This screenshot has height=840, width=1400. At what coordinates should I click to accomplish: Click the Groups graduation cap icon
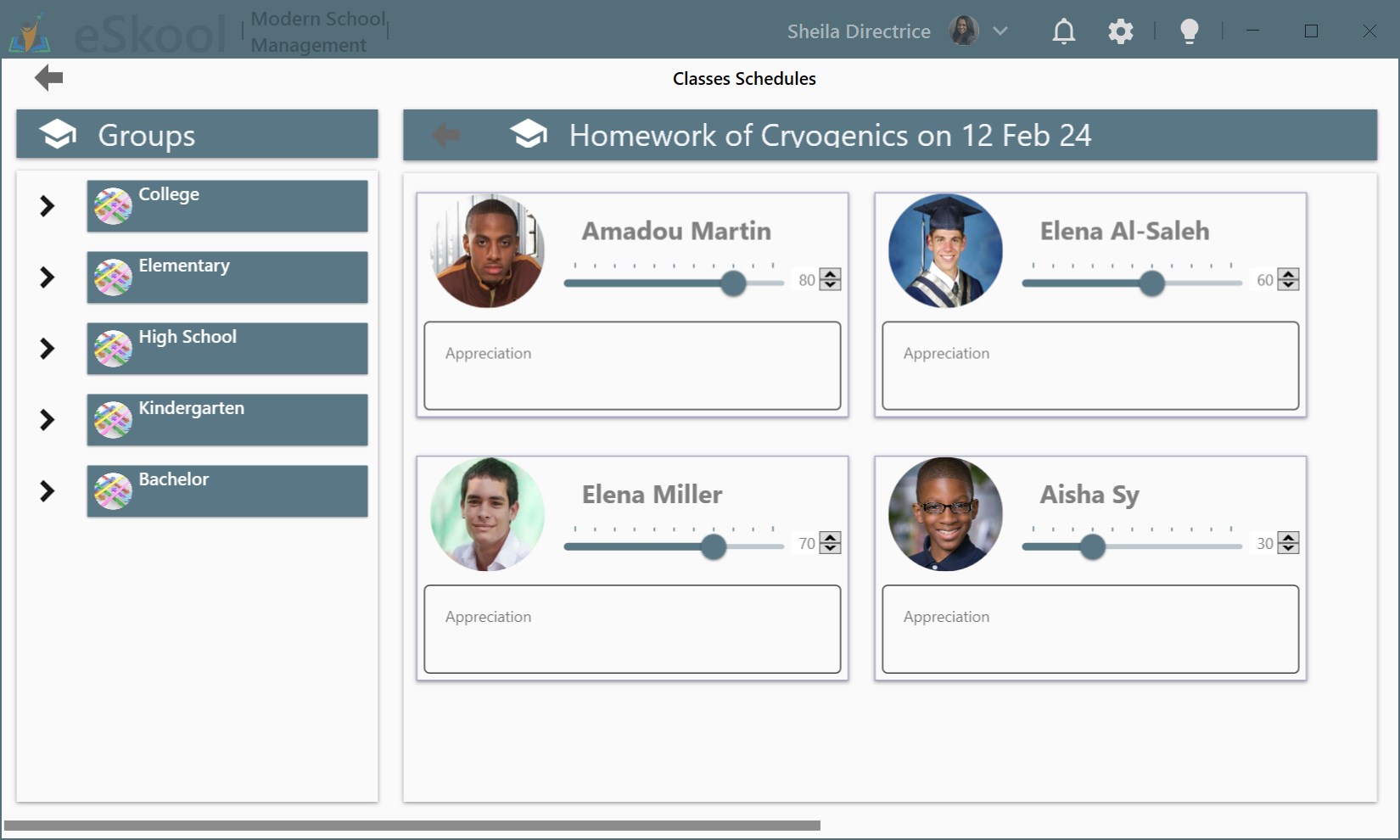(x=57, y=133)
